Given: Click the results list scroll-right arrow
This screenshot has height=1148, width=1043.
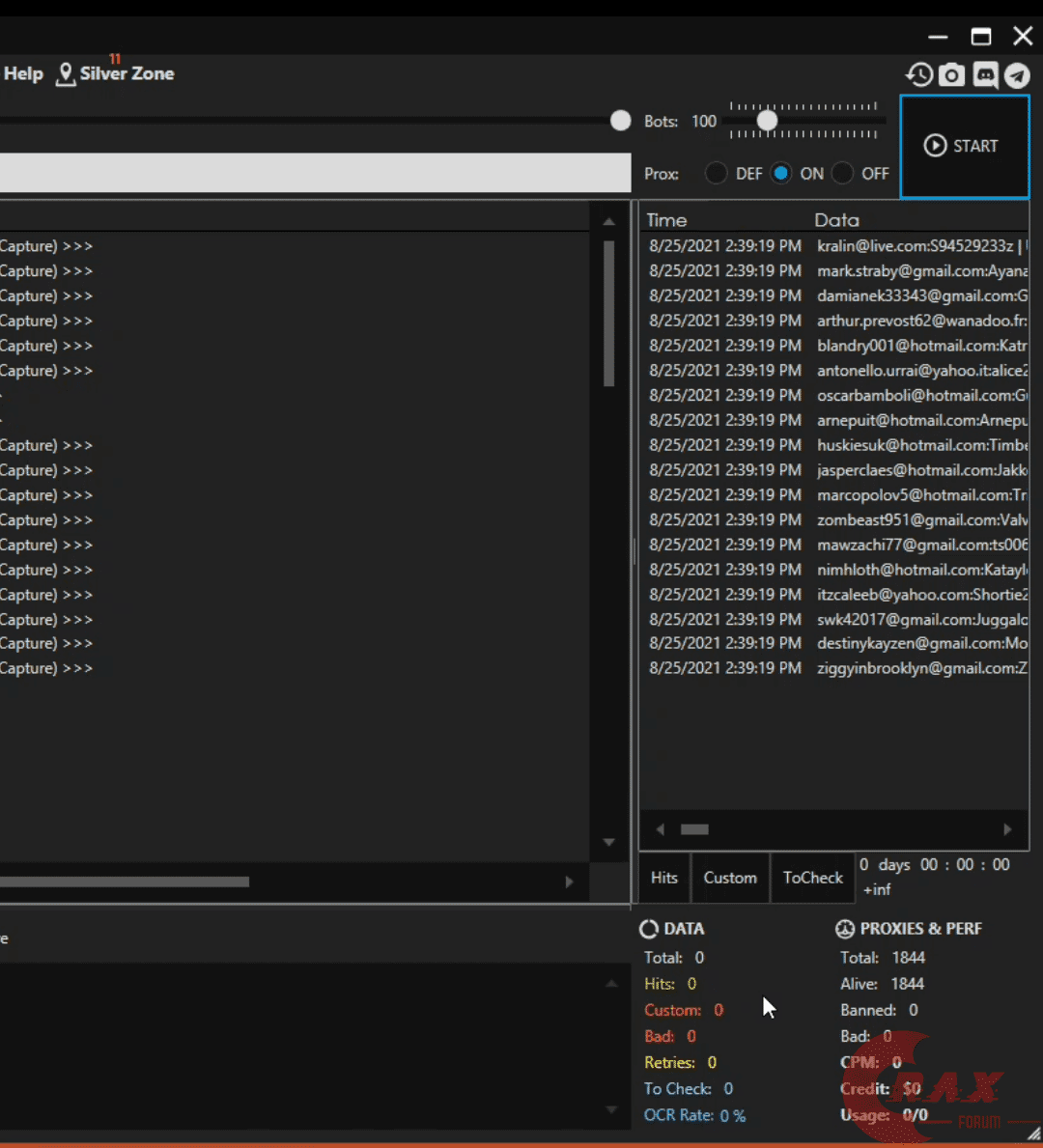Looking at the screenshot, I should 1007,829.
